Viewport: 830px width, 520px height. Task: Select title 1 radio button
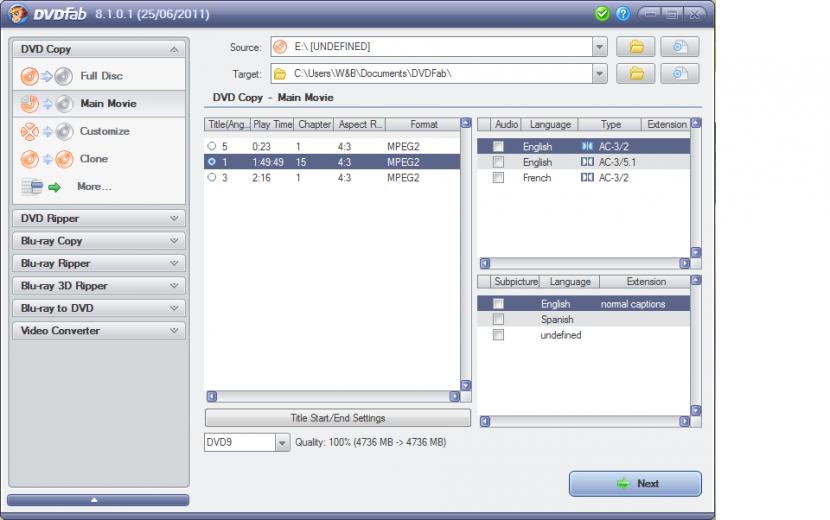(212, 162)
